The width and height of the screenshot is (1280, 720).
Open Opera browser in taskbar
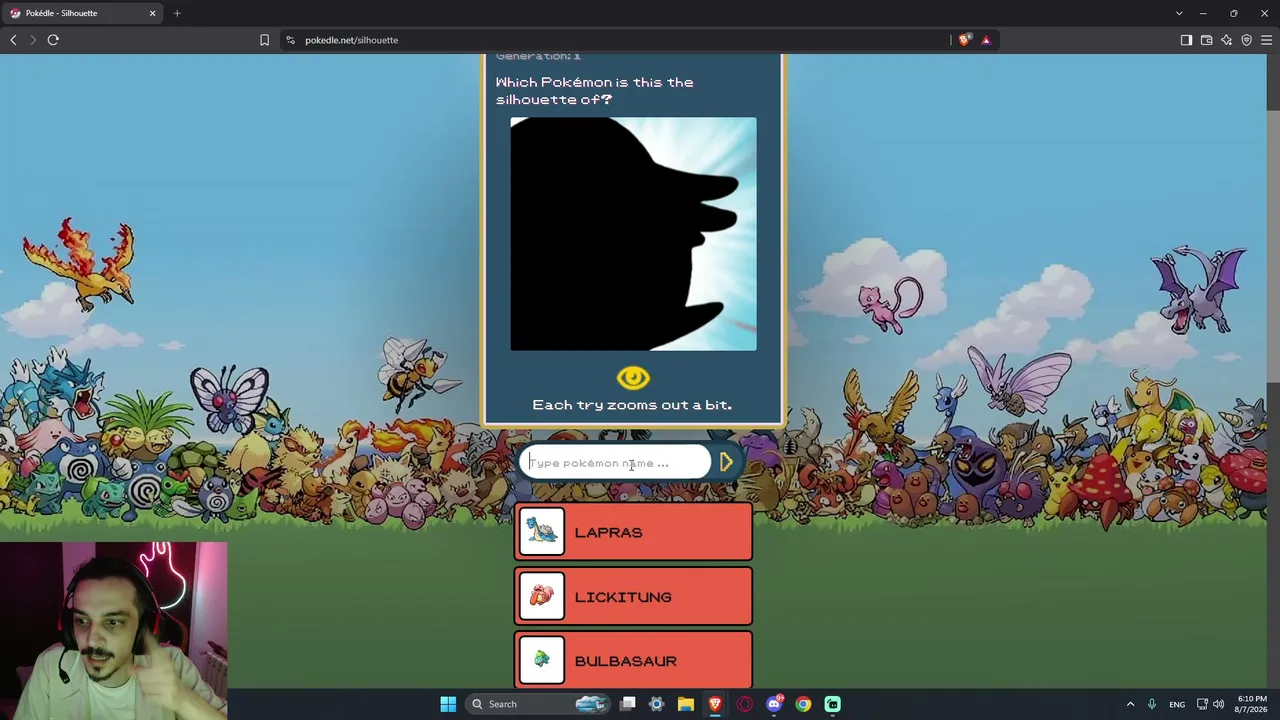coord(744,704)
